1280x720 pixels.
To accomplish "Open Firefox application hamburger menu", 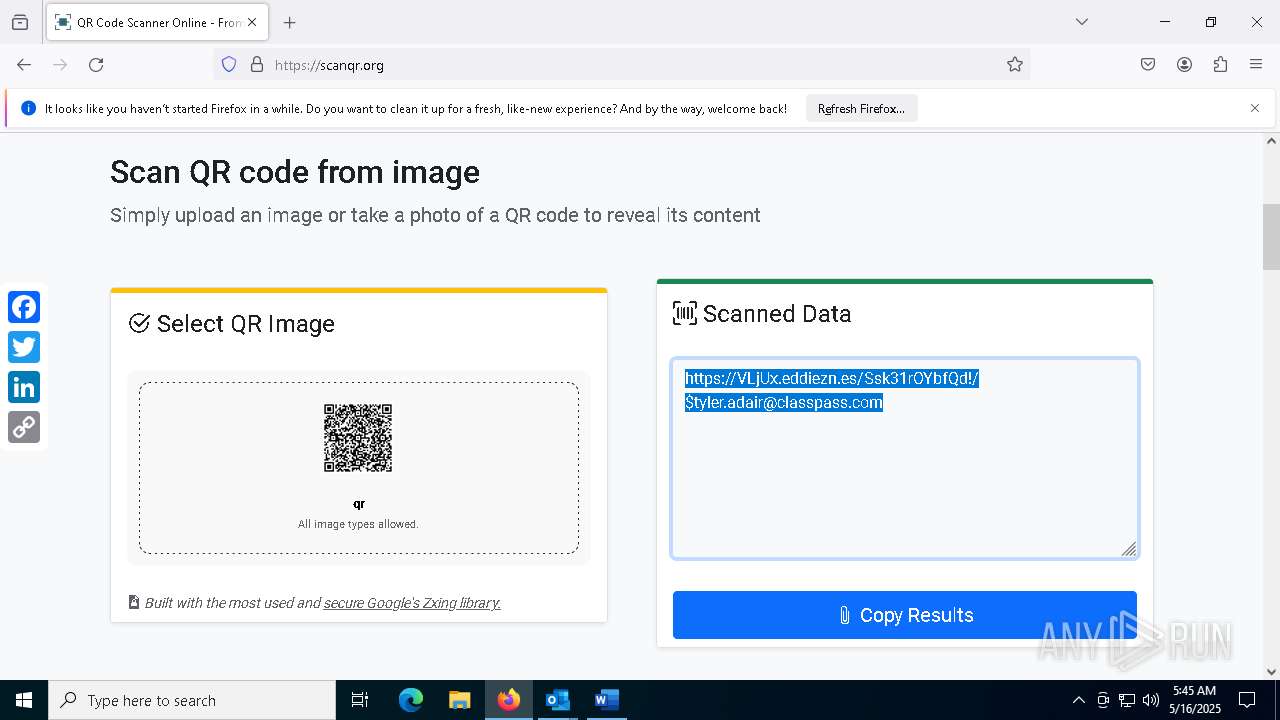I will (1256, 65).
